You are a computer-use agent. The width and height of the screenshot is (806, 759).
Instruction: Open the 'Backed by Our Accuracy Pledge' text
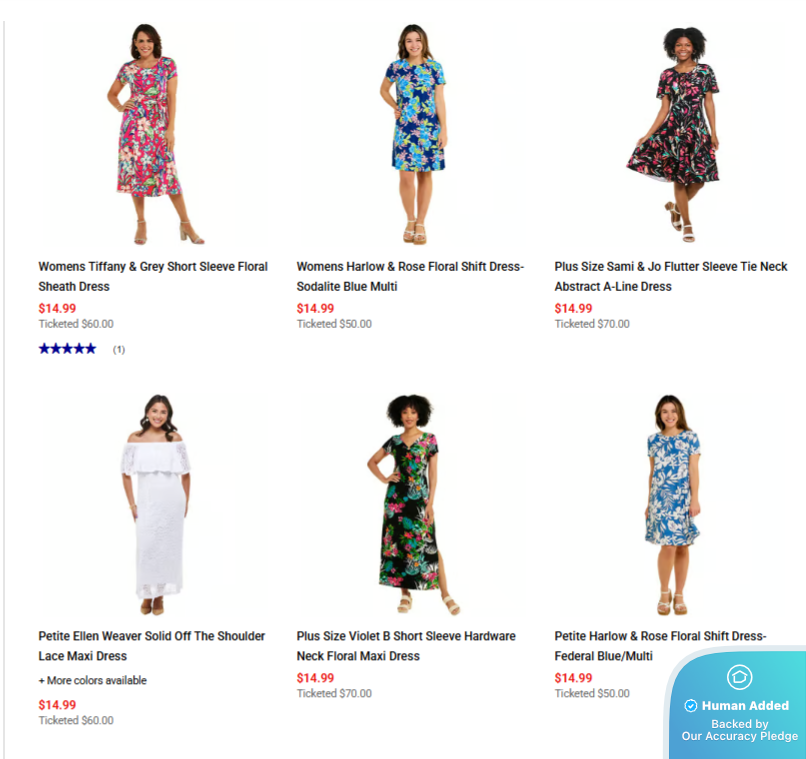740,730
